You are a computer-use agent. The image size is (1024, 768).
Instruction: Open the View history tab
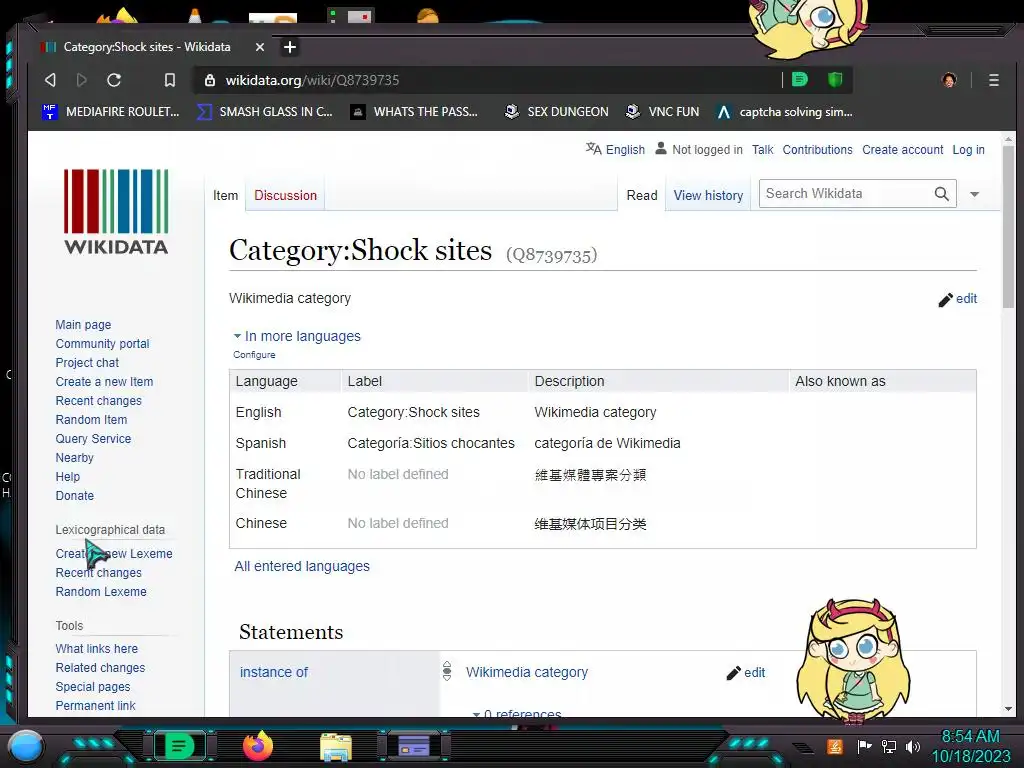click(709, 195)
